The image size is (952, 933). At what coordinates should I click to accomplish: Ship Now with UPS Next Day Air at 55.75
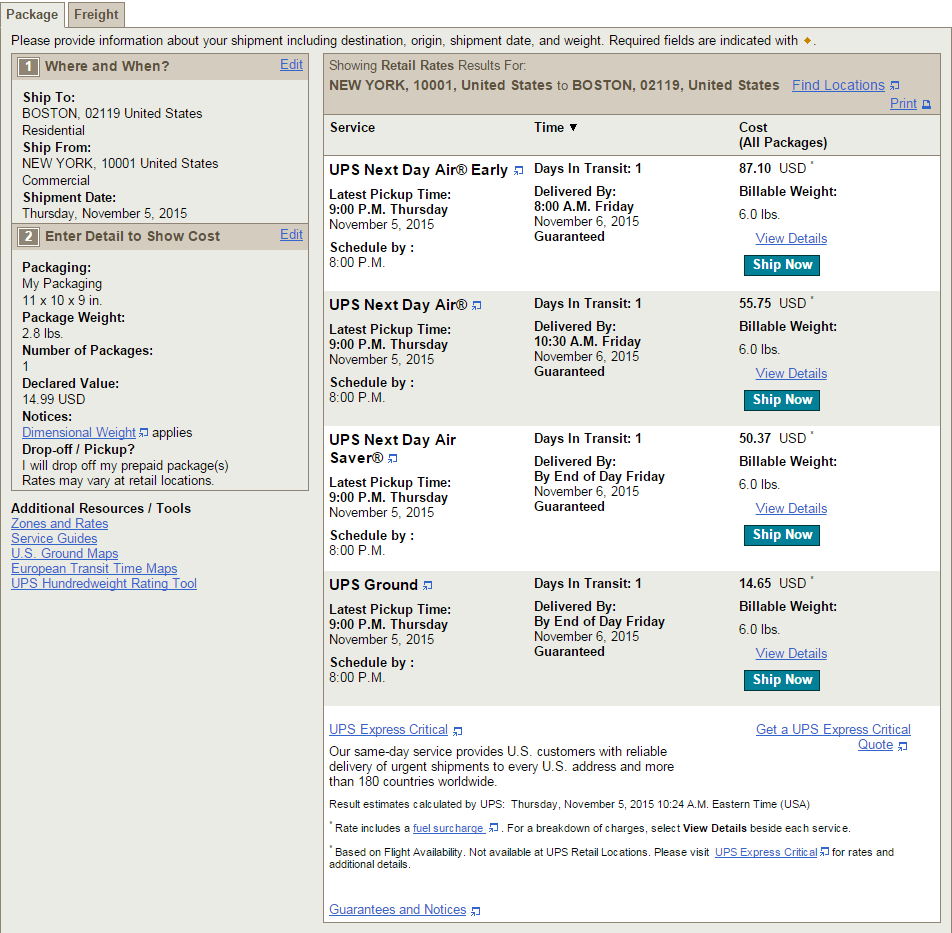pos(782,400)
